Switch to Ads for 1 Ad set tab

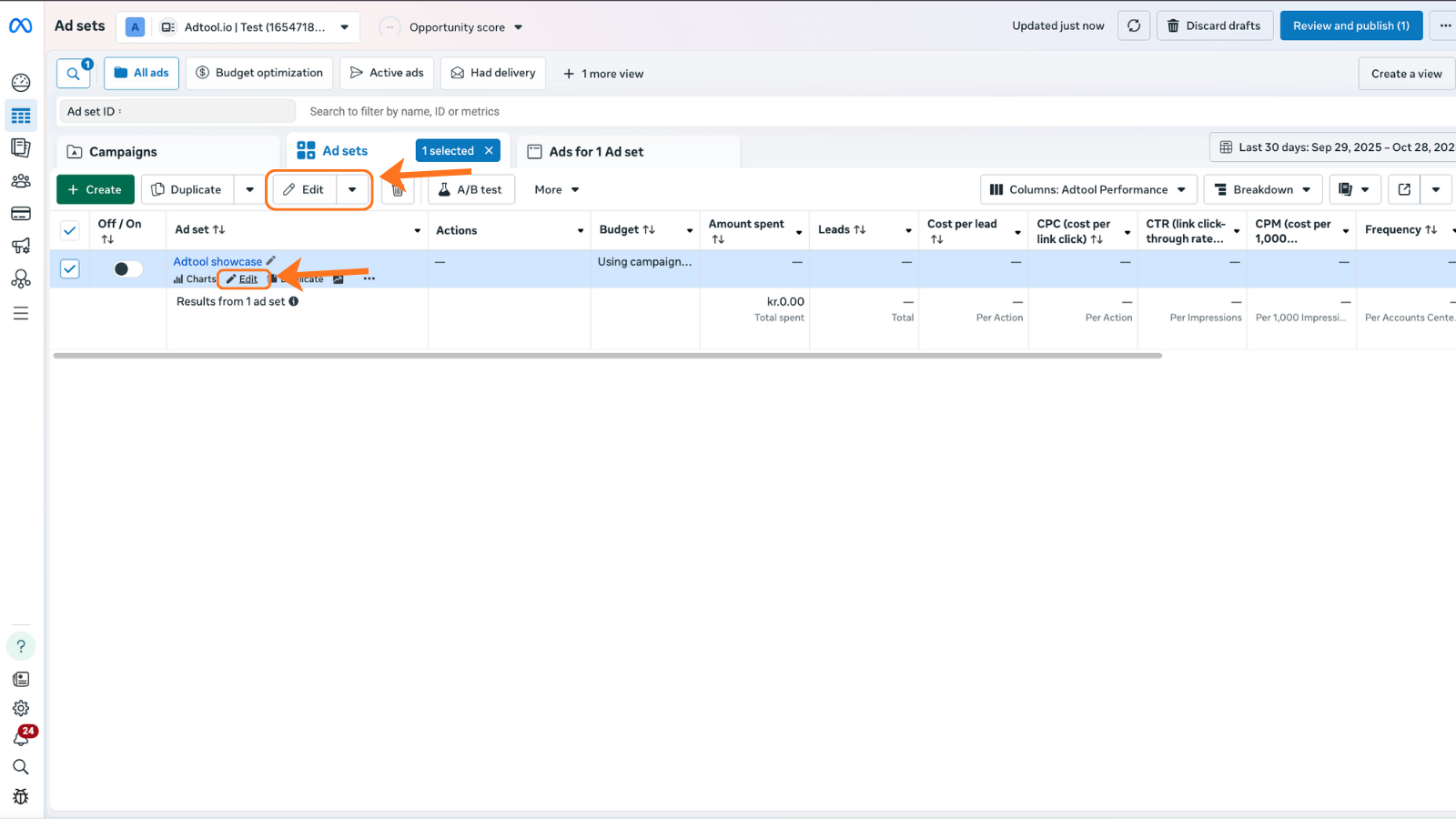pos(628,152)
